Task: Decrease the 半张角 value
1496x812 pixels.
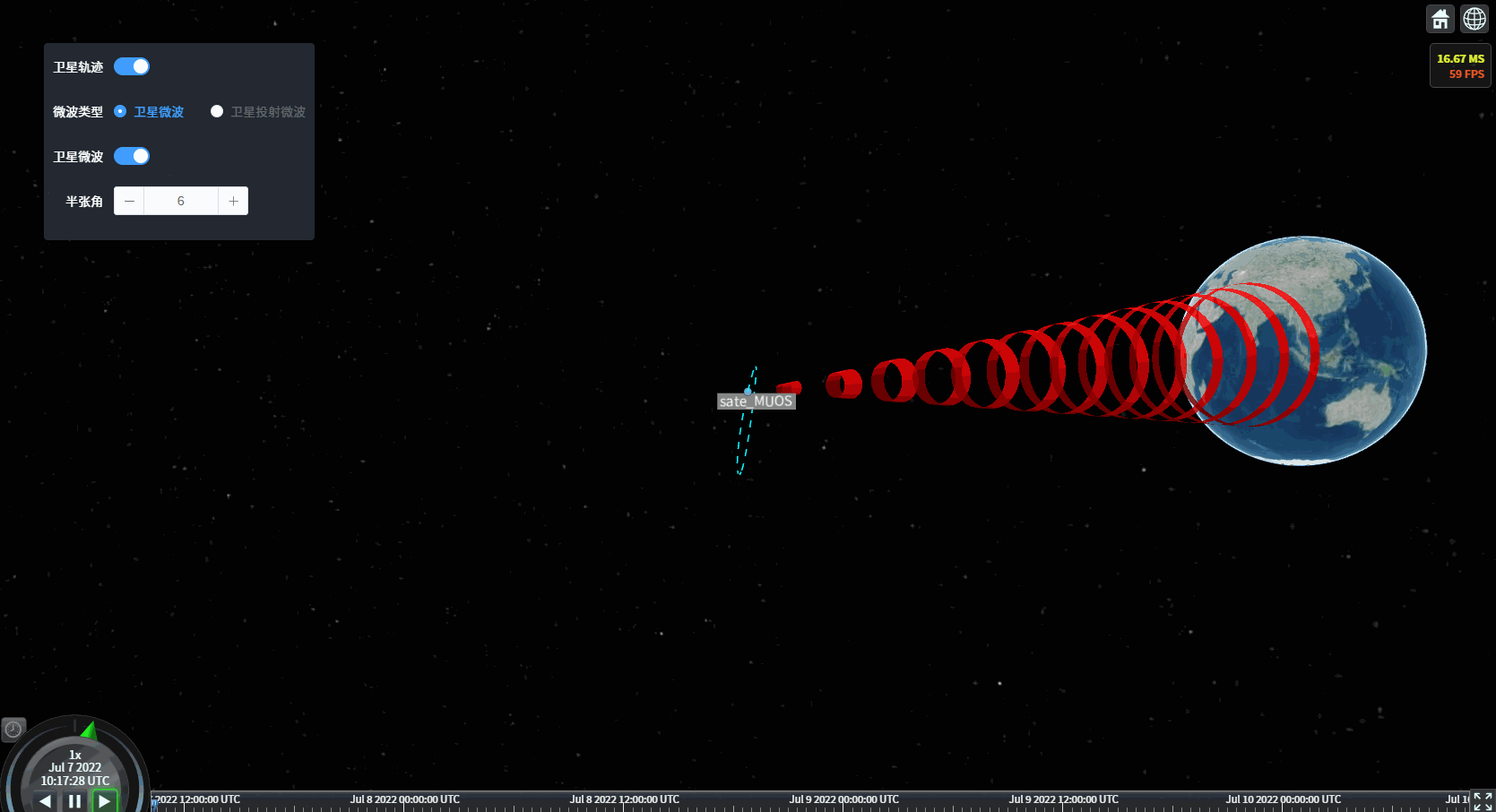Action: tap(129, 201)
